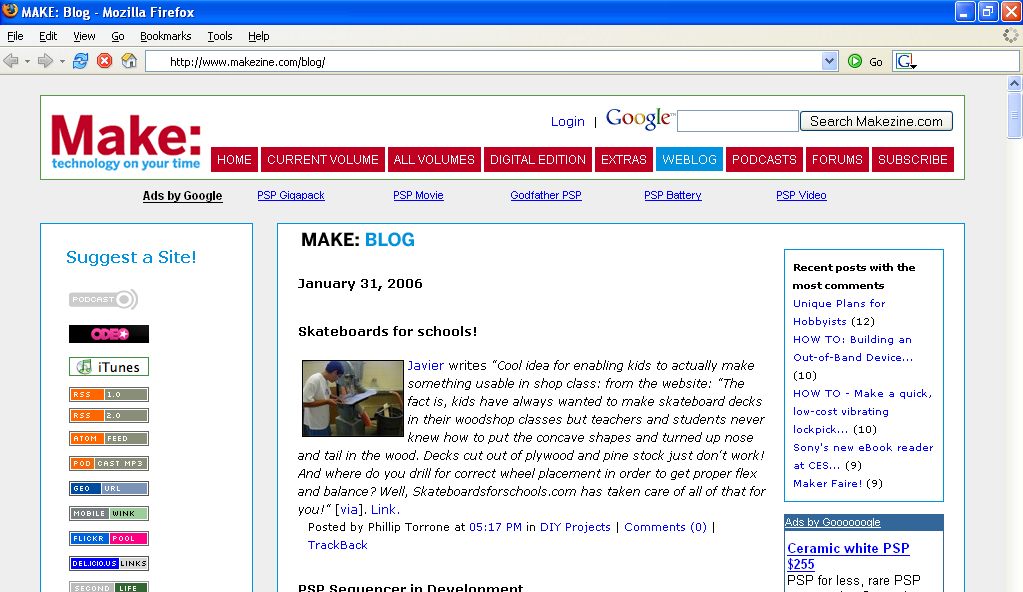Viewport: 1023px width, 592px height.
Task: Open the Ceramic white PSP $255 ad
Action: coord(848,556)
